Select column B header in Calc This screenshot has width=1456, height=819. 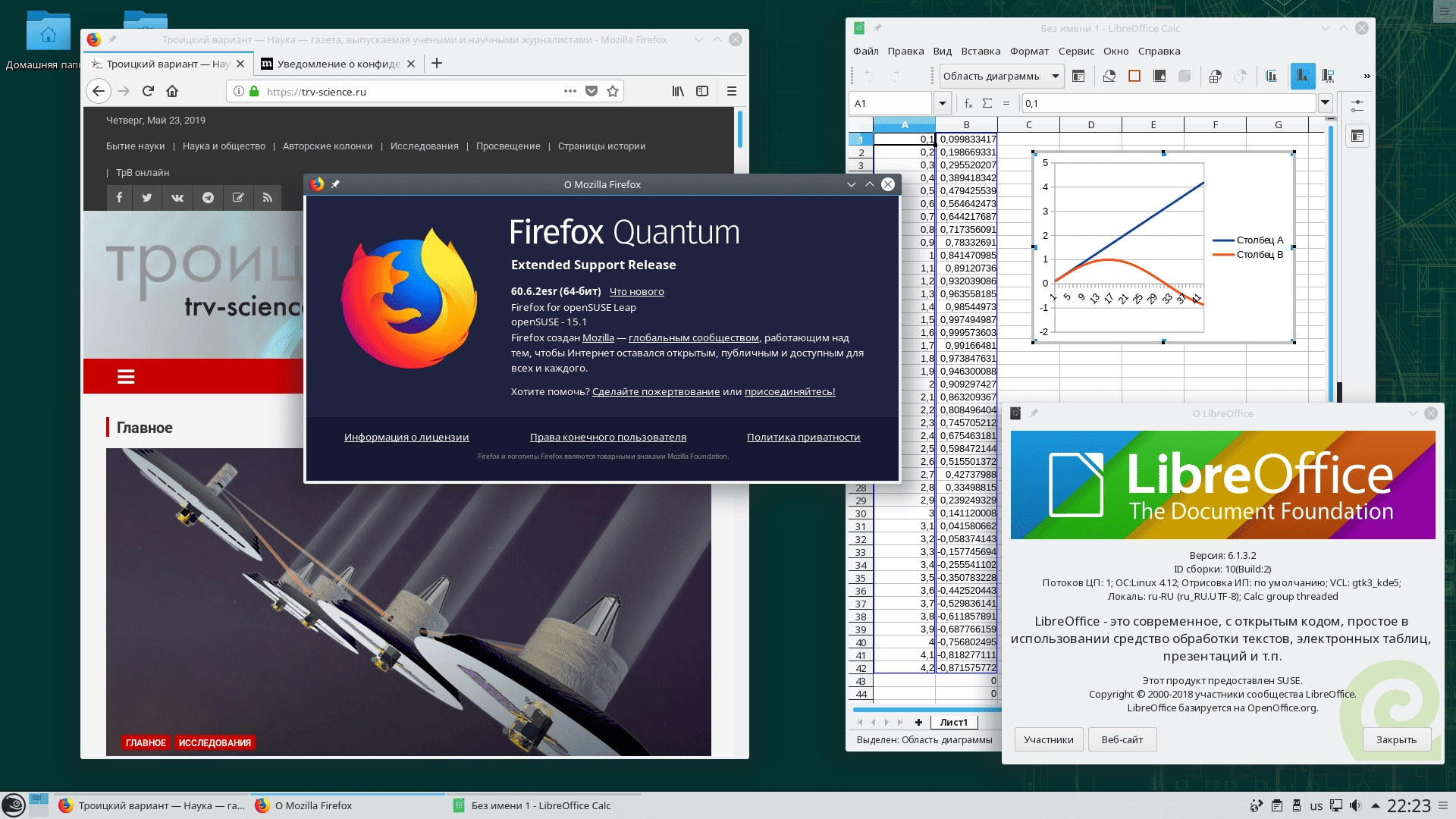[966, 125]
